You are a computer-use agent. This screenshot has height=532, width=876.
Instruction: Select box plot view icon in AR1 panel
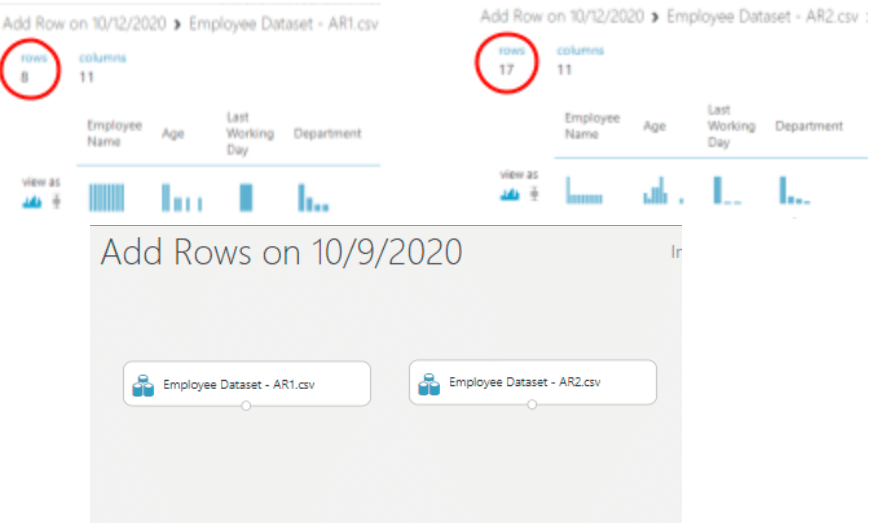[56, 201]
